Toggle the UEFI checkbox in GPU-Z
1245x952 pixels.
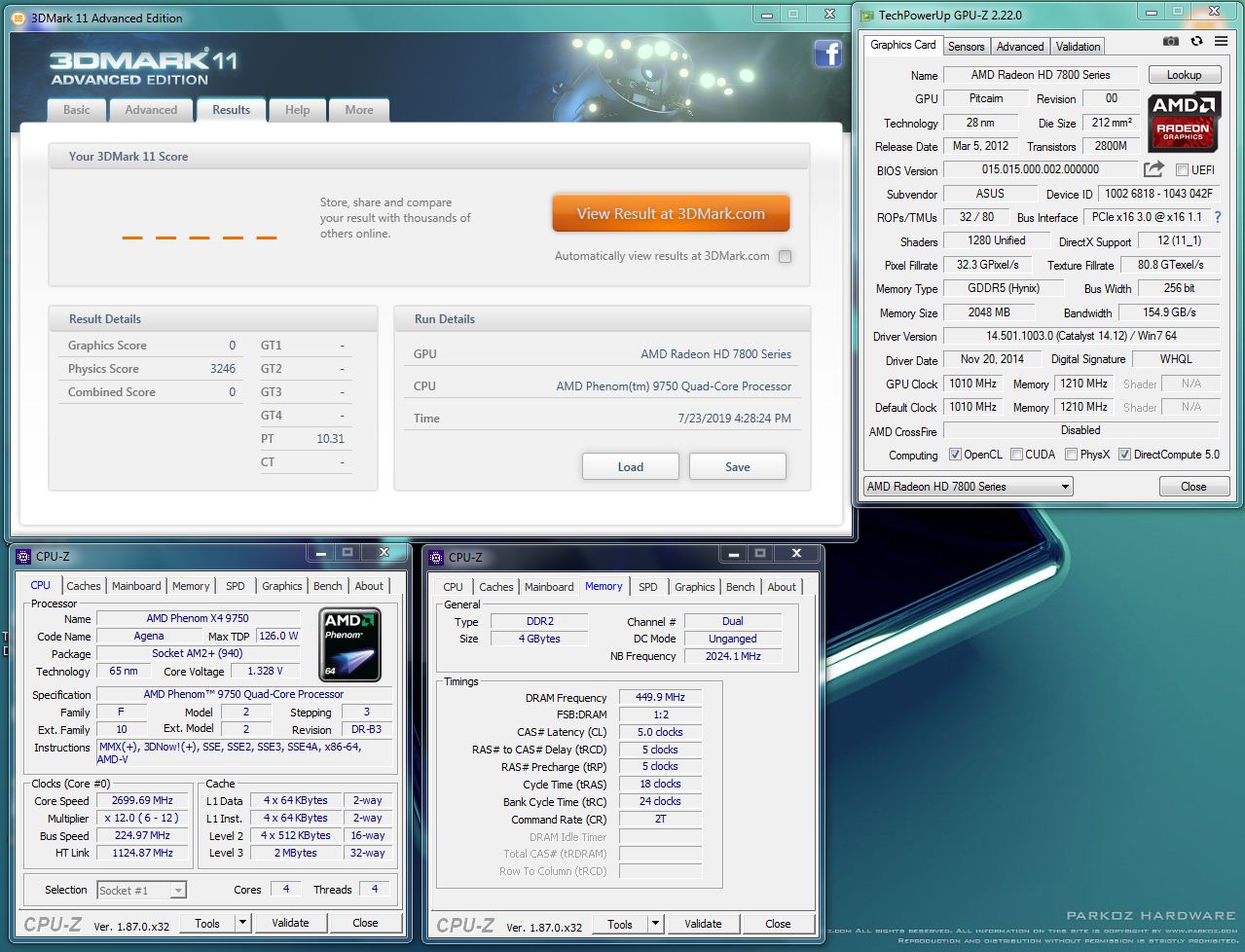coord(1182,169)
